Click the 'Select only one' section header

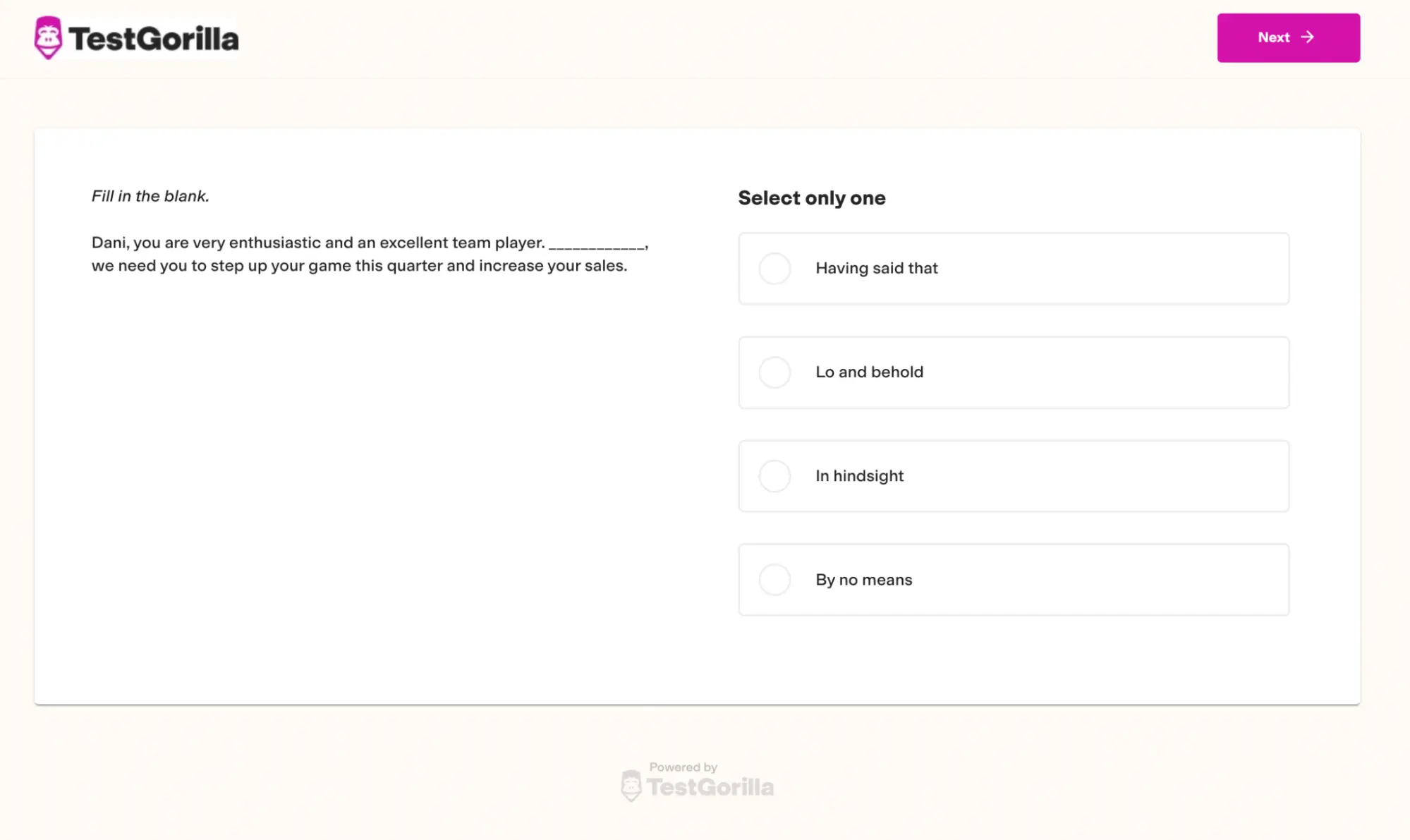[812, 197]
